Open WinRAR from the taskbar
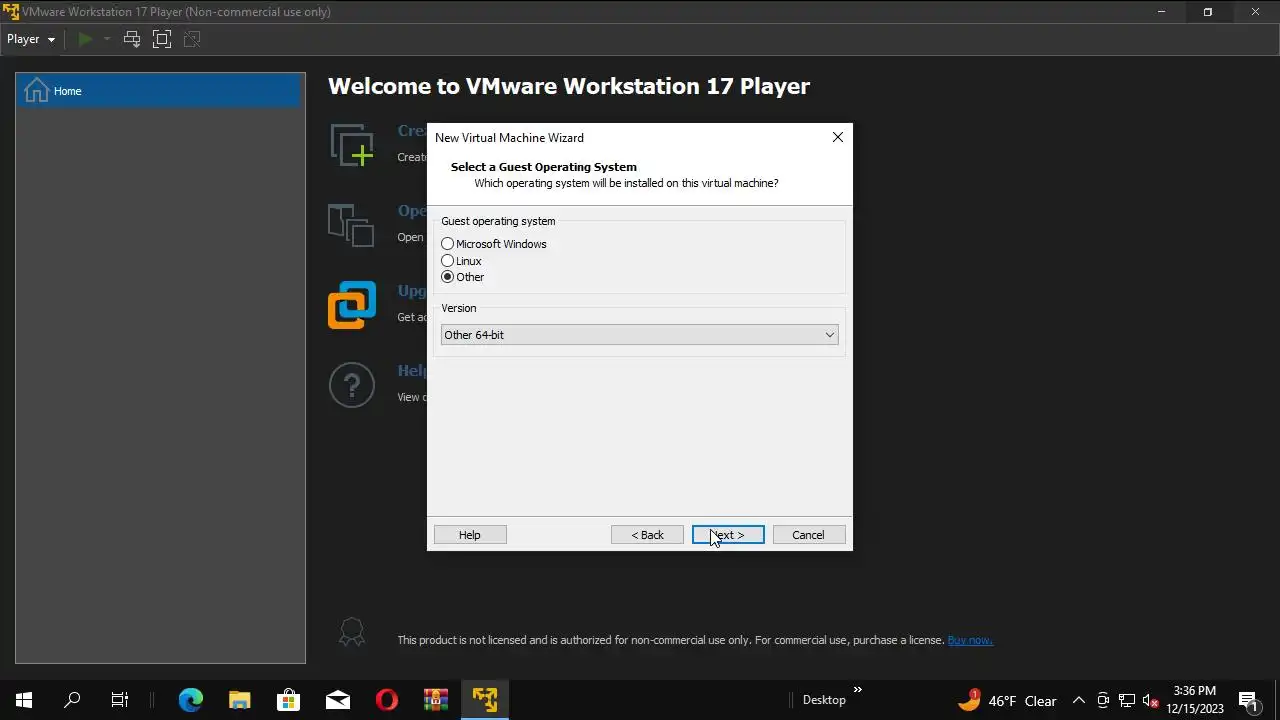The width and height of the screenshot is (1280, 720). click(x=436, y=700)
